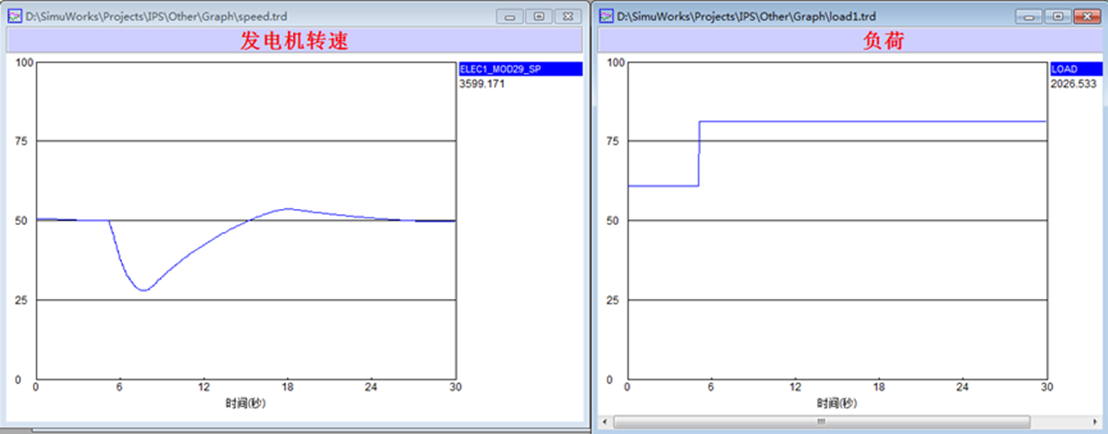Viewport: 1108px width, 434px height.
Task: Select the ELEC1_MOD29_SP legend entry
Action: pyautogui.click(x=519, y=69)
